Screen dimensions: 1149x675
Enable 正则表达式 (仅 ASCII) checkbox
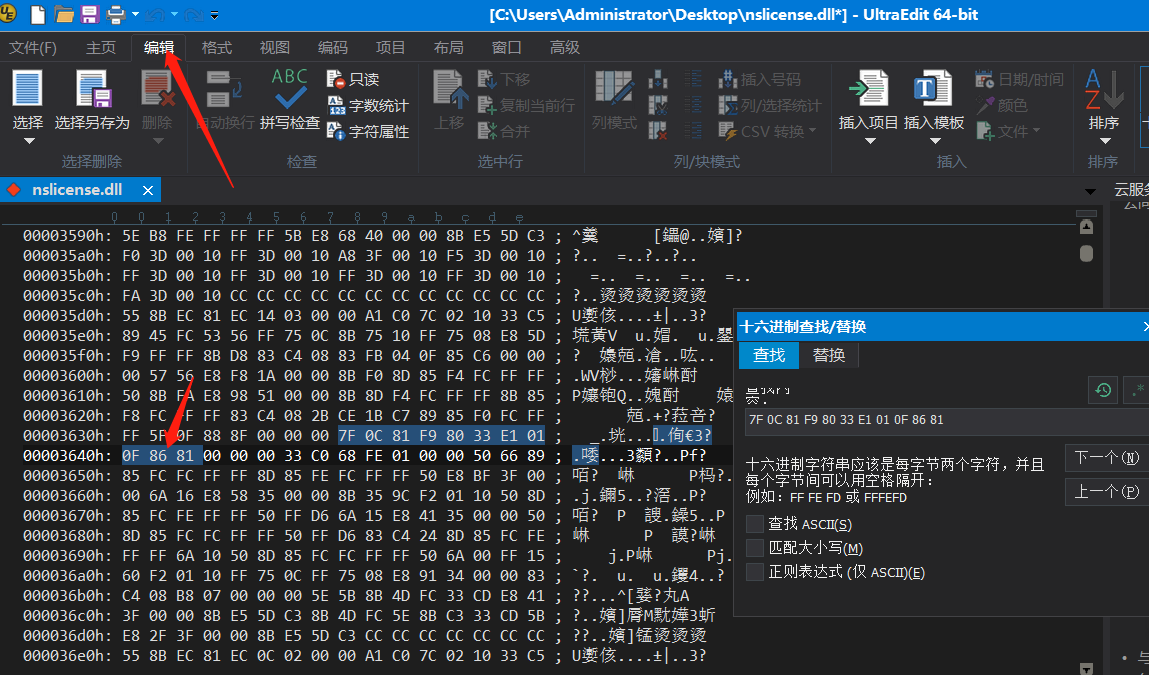pos(755,572)
